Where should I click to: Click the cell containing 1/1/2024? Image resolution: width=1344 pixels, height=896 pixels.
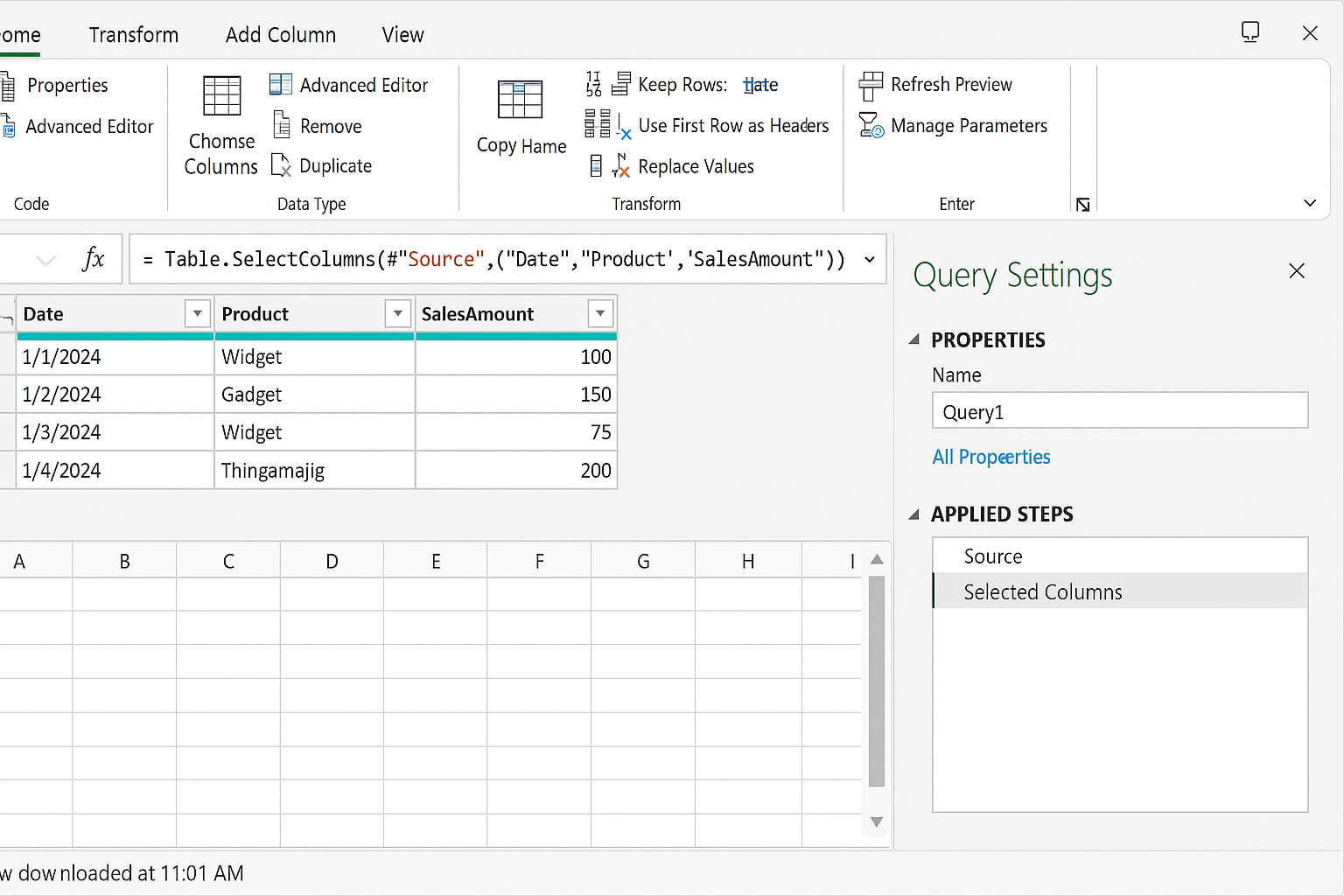point(115,357)
